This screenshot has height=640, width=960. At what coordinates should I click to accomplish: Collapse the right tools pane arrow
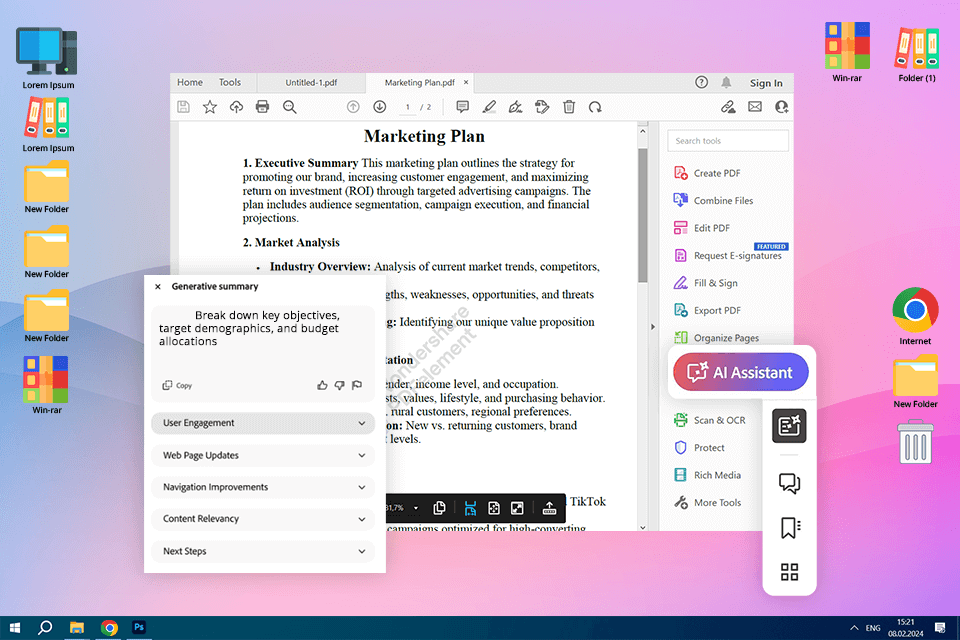(x=653, y=327)
